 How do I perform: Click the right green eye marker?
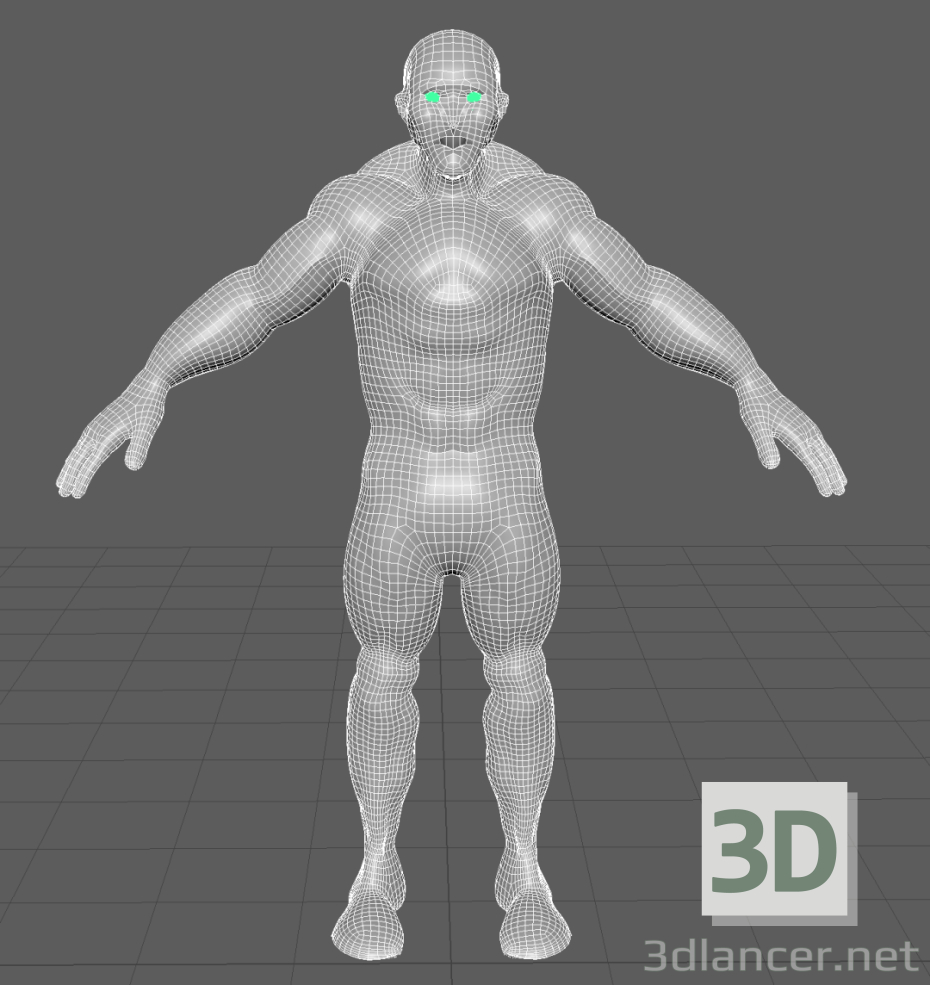tap(473, 95)
